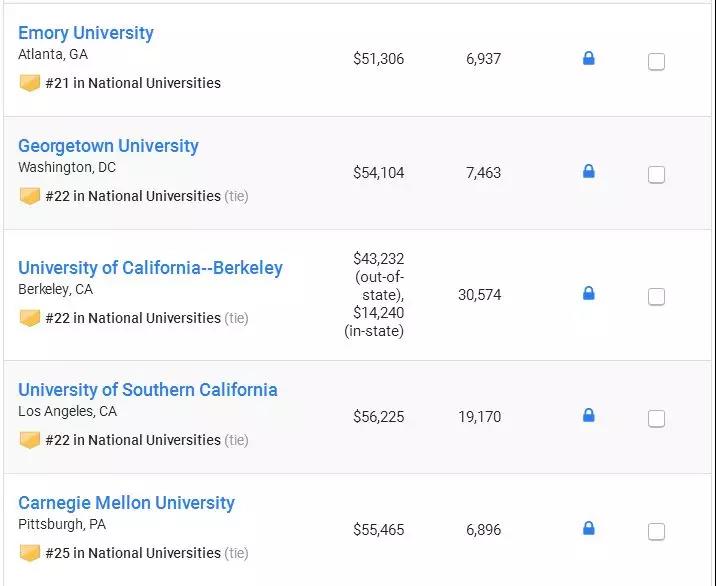
Task: Check the compare box for Emory University
Action: [x=656, y=62]
